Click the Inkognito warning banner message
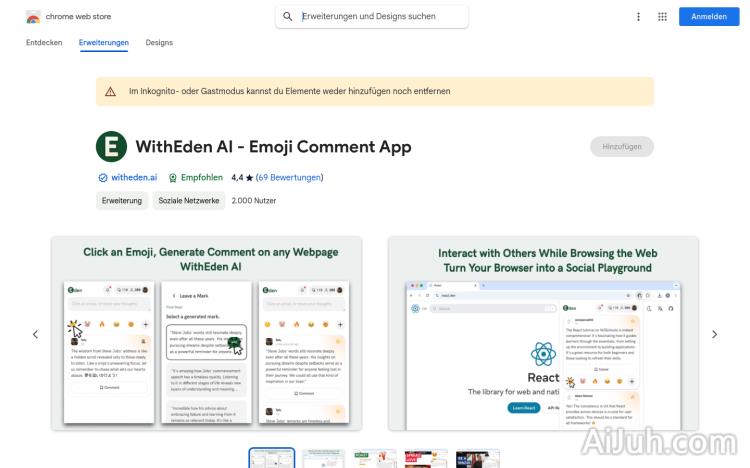 pos(289,91)
